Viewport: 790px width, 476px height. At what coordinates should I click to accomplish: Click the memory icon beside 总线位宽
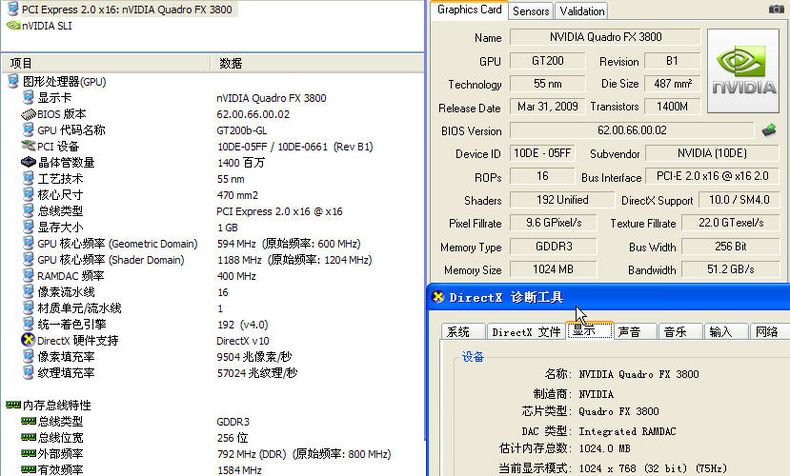click(28, 437)
